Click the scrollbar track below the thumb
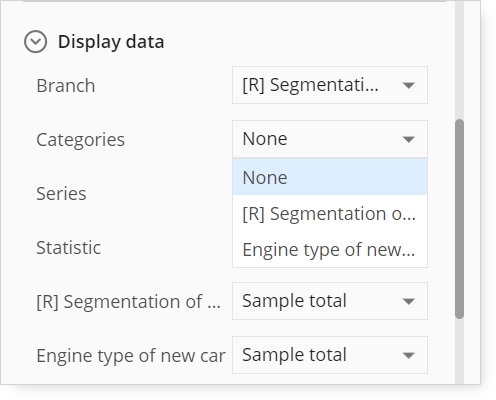The height and width of the screenshot is (400, 496). (x=459, y=350)
